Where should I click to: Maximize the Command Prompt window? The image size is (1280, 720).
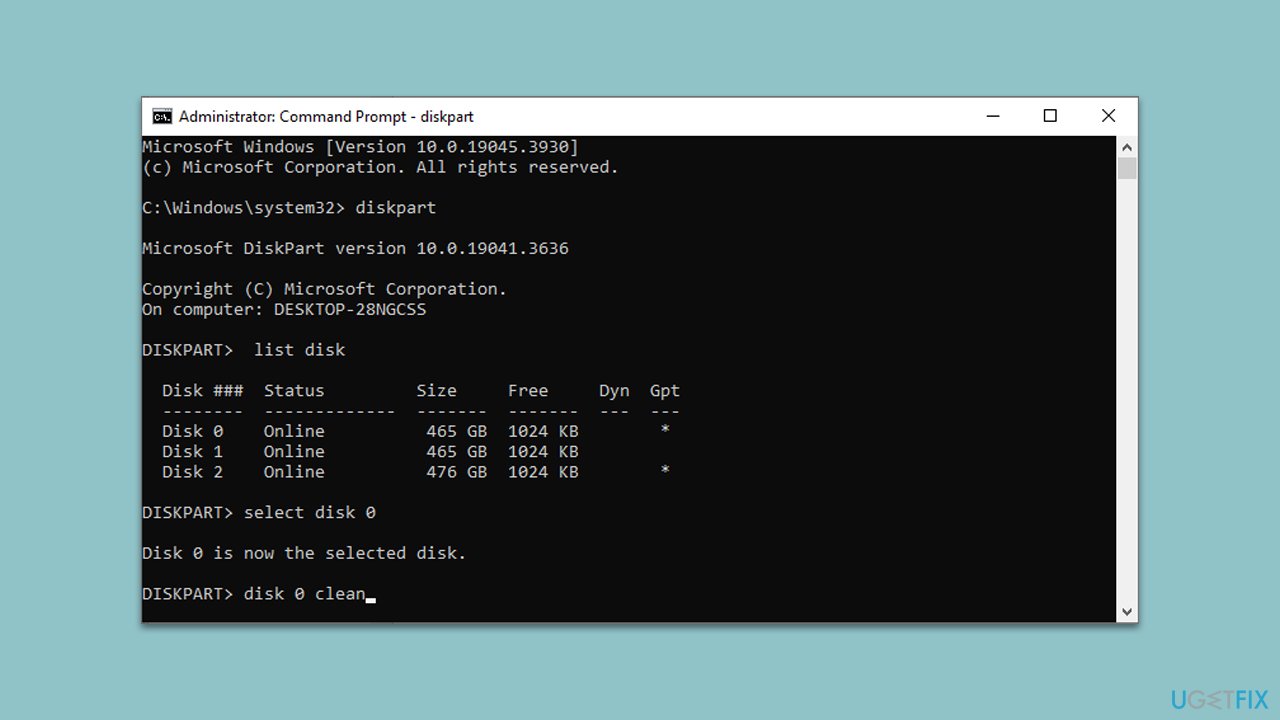1050,116
